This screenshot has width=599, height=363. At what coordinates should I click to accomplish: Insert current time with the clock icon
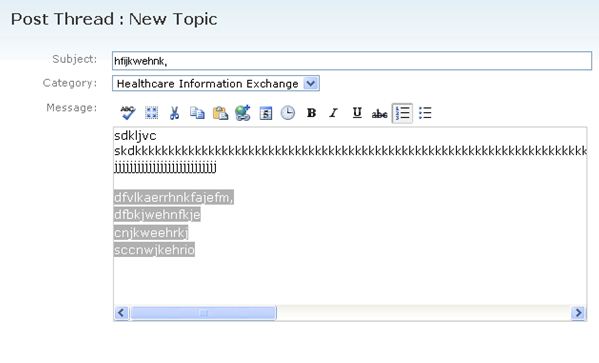click(x=288, y=113)
